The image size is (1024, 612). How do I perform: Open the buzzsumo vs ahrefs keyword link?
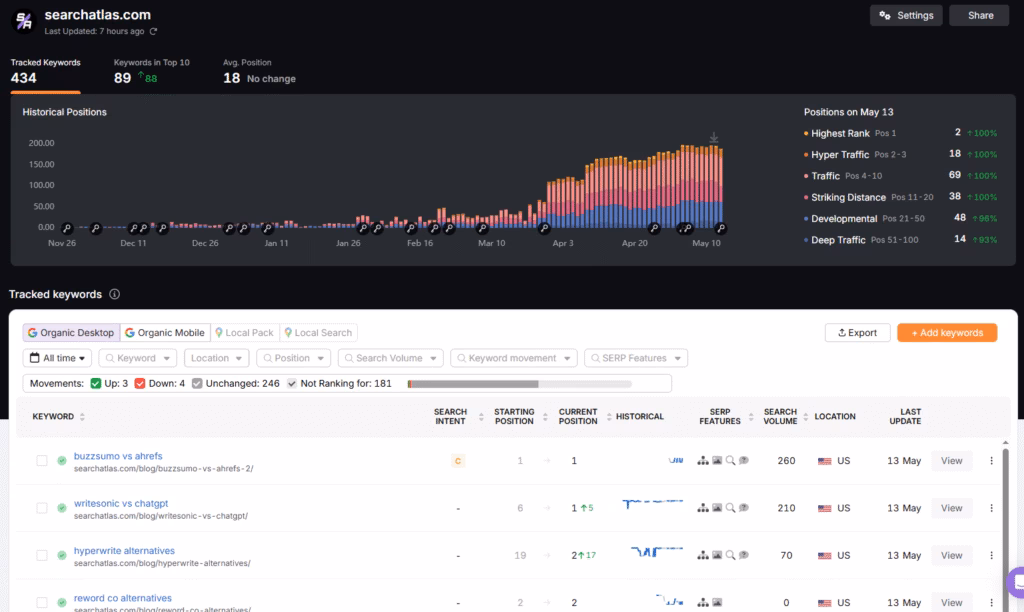point(120,455)
